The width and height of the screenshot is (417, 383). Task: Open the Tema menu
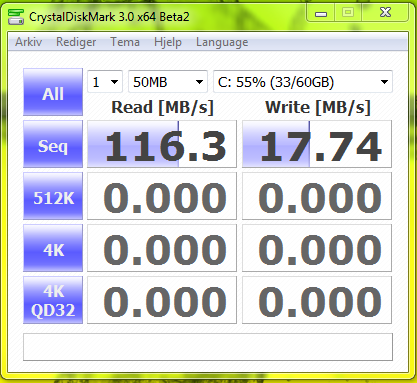(125, 42)
